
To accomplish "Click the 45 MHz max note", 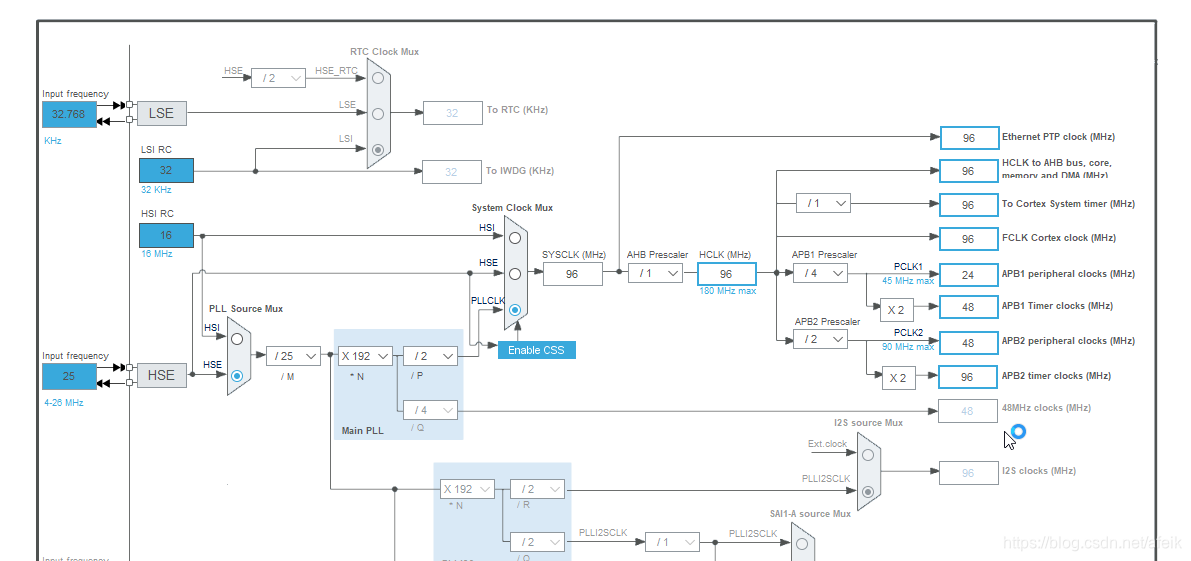I will pyautogui.click(x=908, y=281).
